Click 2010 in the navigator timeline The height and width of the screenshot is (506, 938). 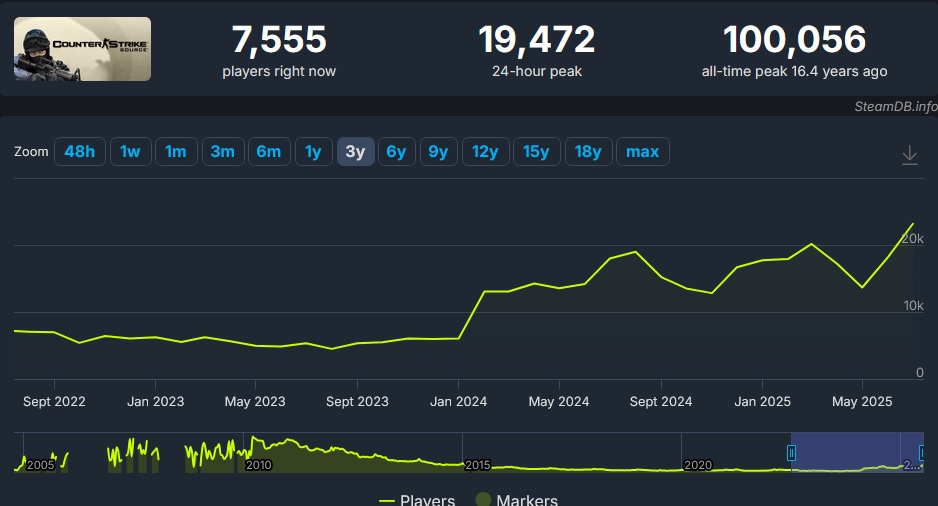pos(258,465)
